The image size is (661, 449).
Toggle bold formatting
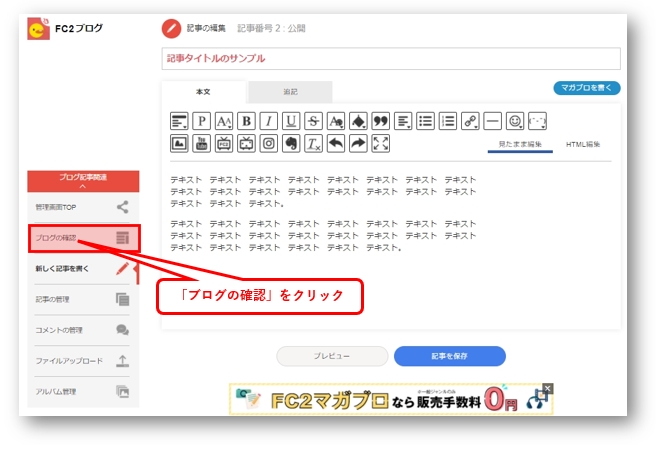(246, 121)
